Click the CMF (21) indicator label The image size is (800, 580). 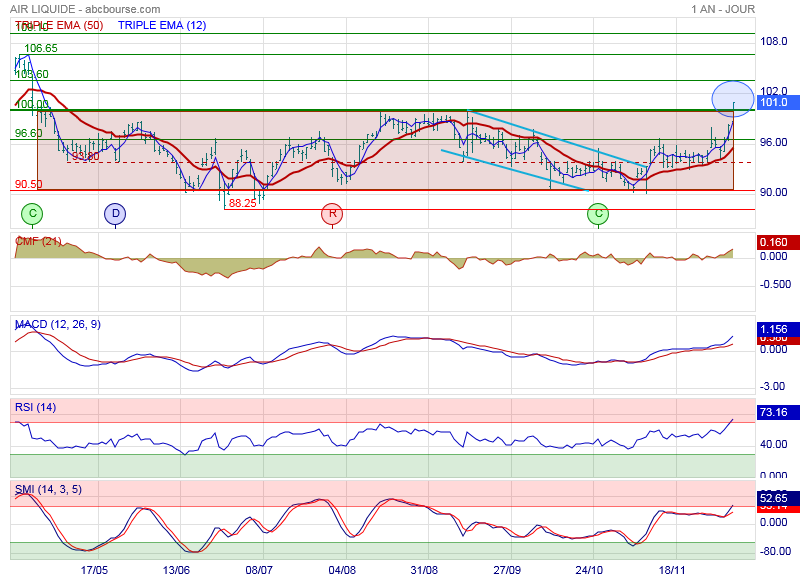(x=38, y=240)
